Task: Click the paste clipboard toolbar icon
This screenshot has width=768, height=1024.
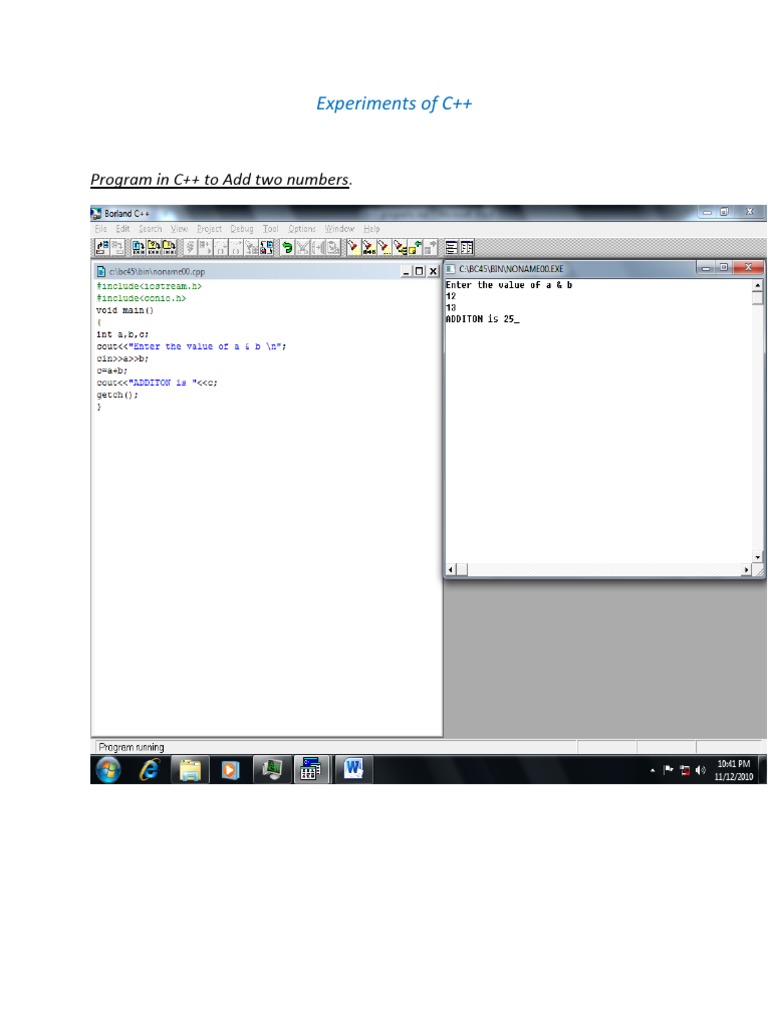Action: (x=333, y=248)
